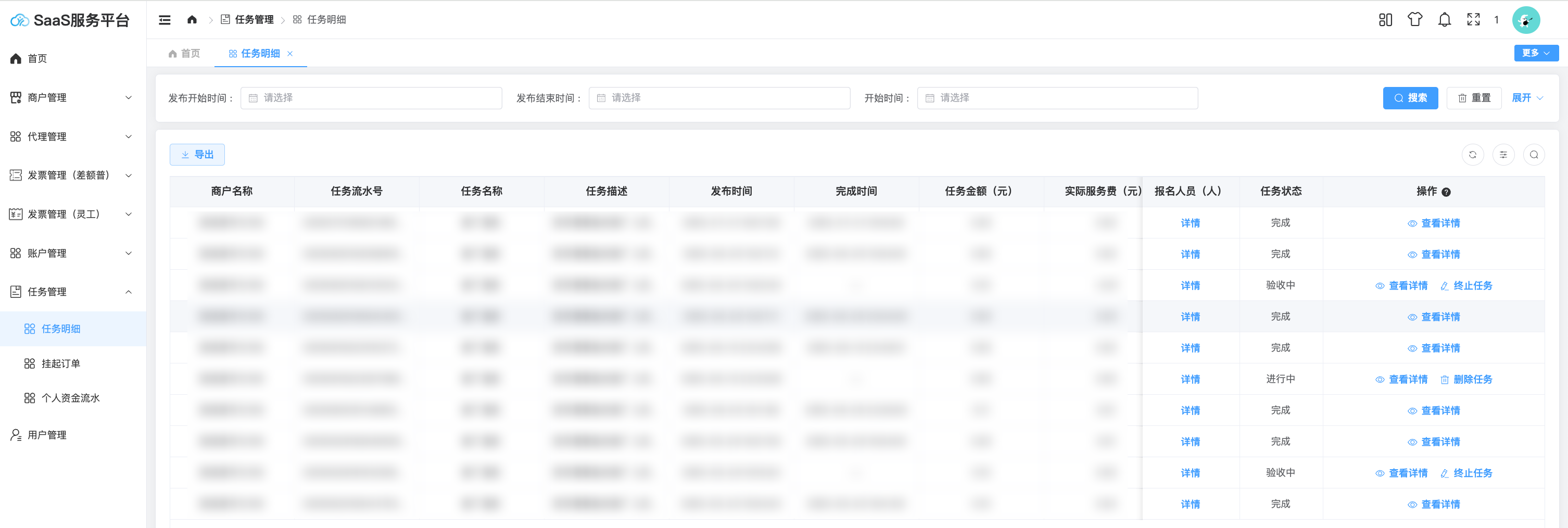Click the round search icon above table

[x=1533, y=155]
